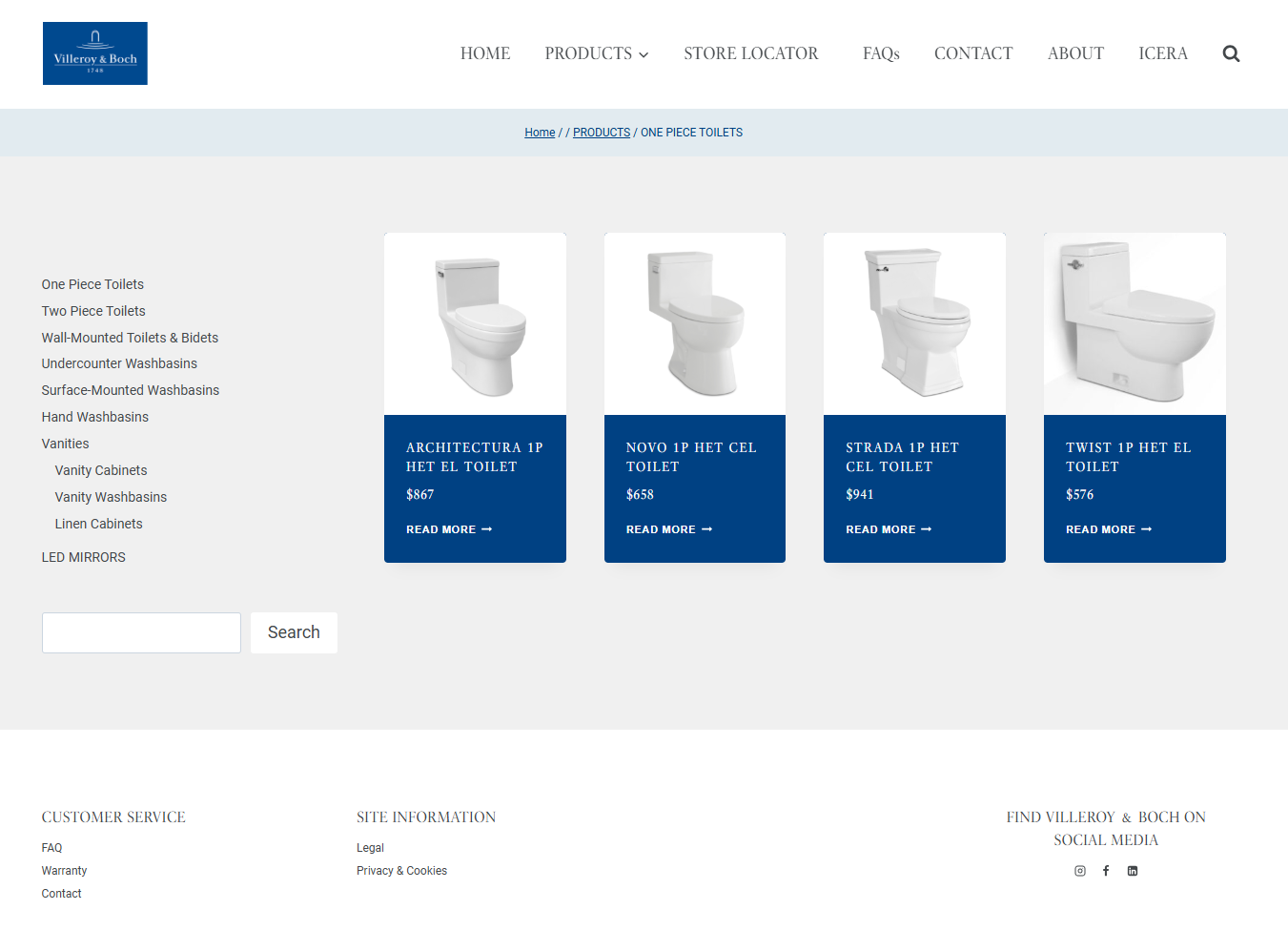Select Wall-Mounted Toilets & Bidets category
The height and width of the screenshot is (951, 1288).
click(130, 338)
